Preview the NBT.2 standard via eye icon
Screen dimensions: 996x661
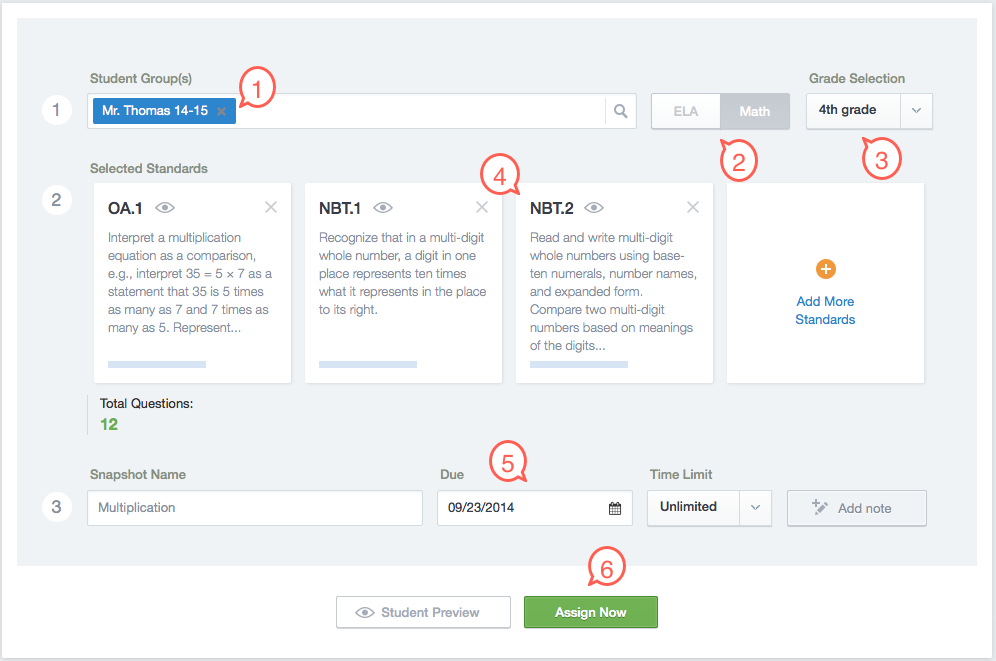tap(594, 208)
